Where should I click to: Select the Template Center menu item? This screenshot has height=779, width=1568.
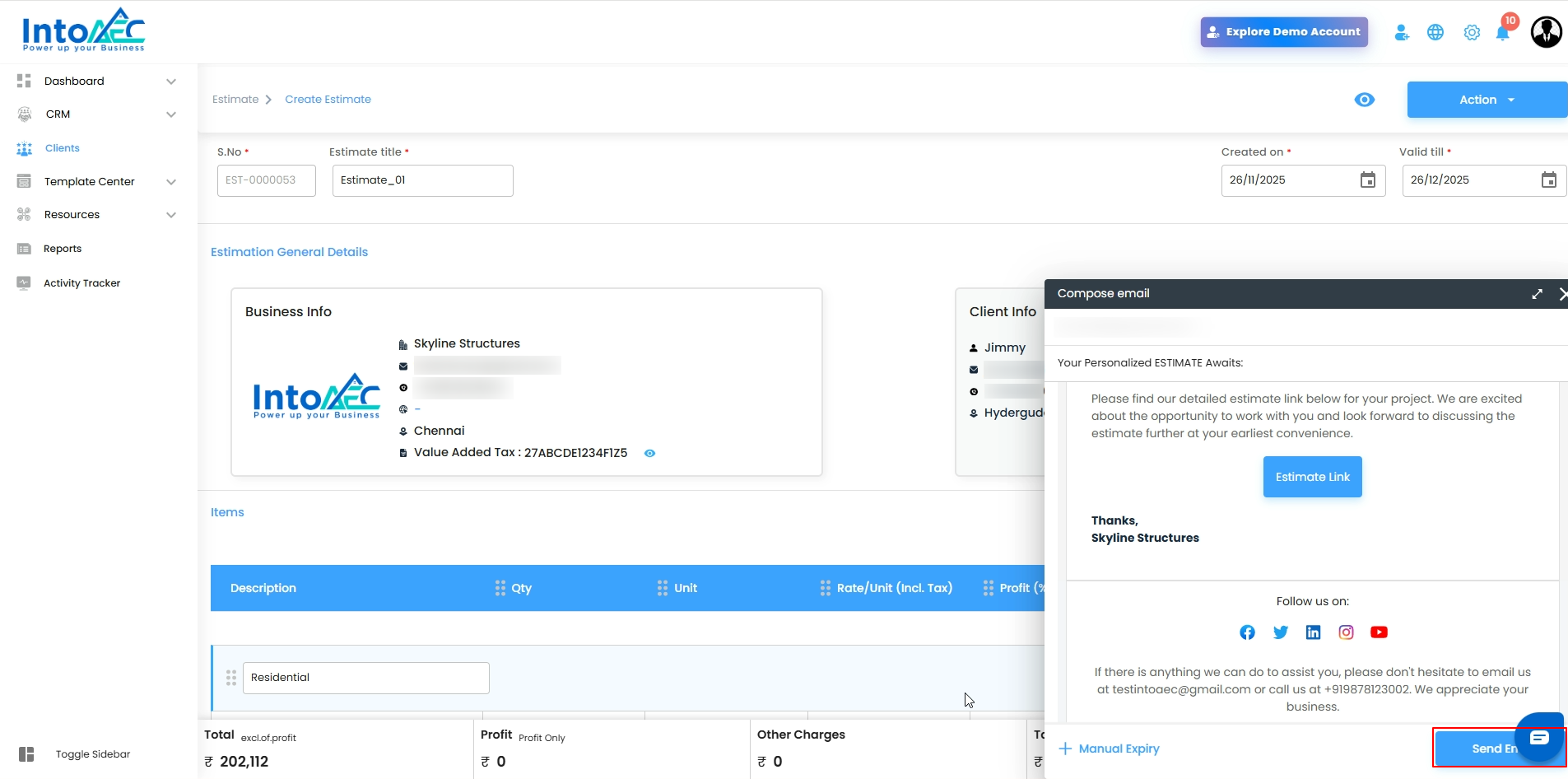[89, 182]
